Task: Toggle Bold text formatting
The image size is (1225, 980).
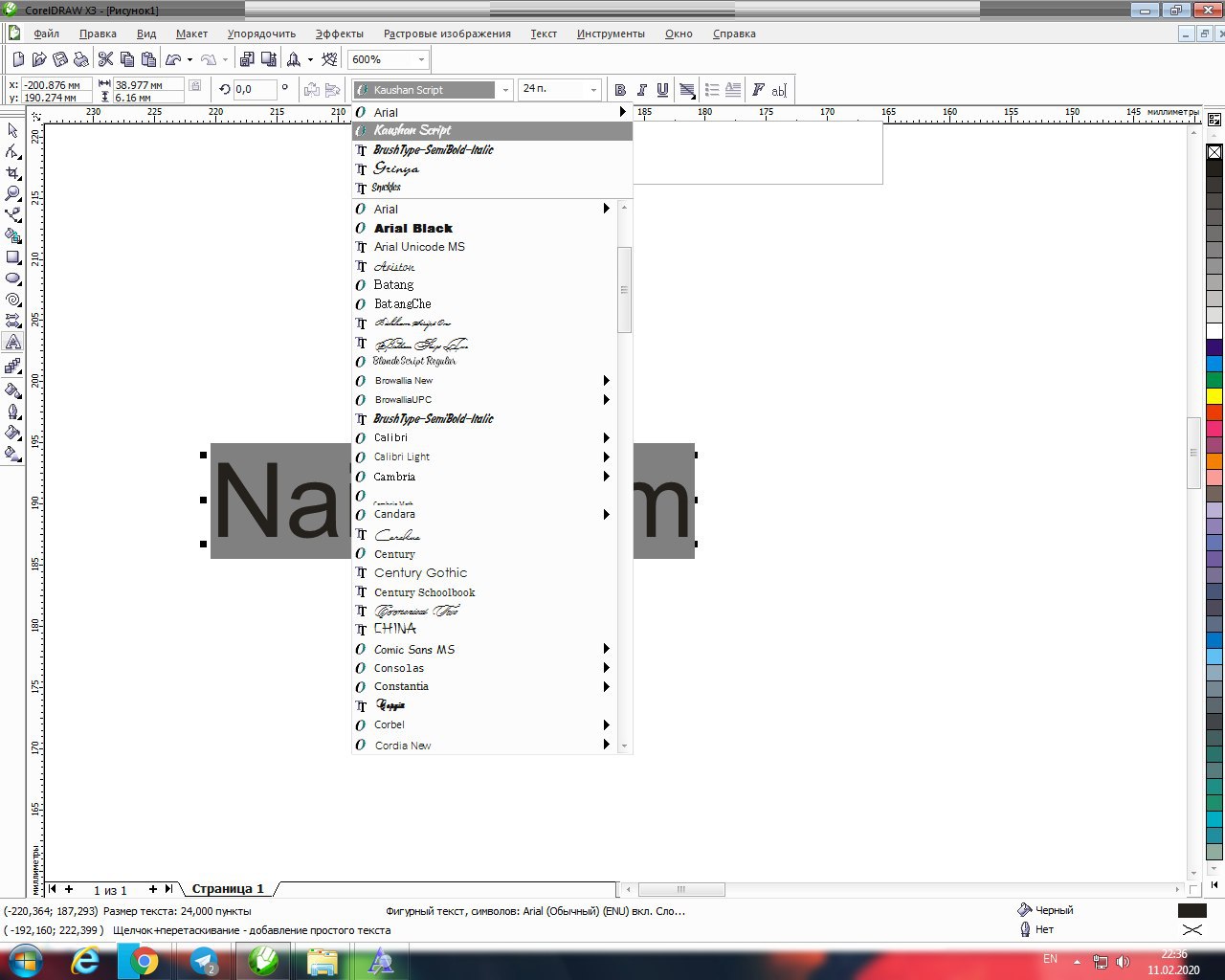Action: (x=620, y=90)
